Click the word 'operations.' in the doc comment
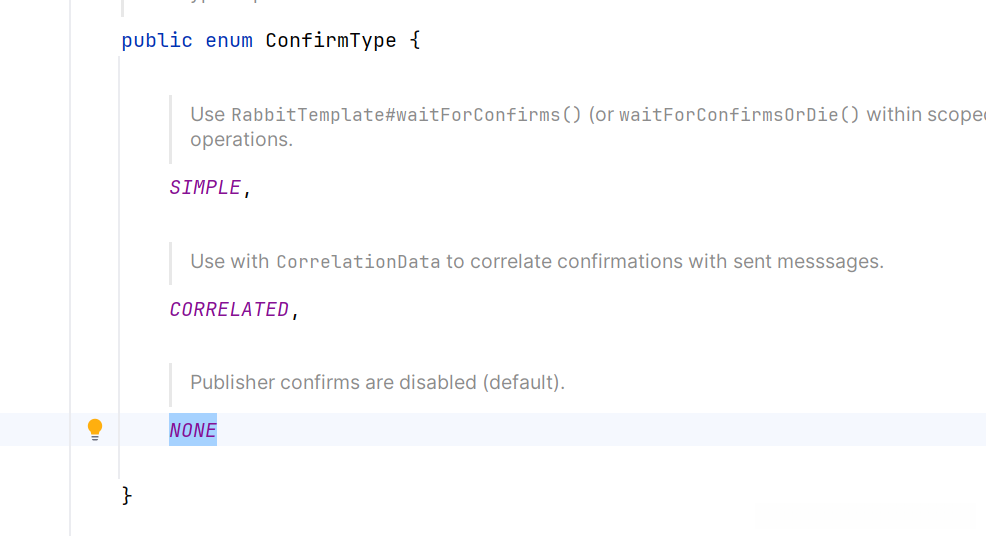 pyautogui.click(x=241, y=139)
